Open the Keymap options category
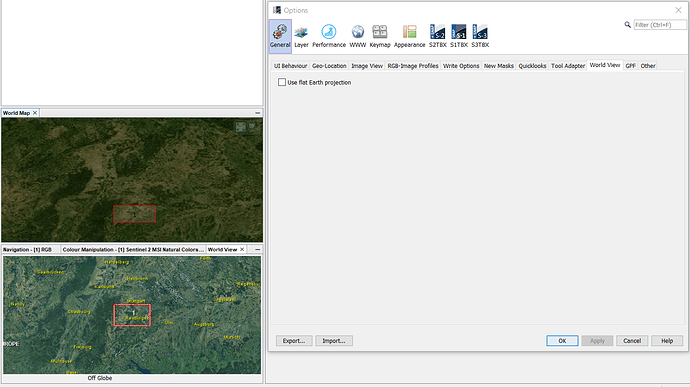The height and width of the screenshot is (387, 690). (x=380, y=36)
